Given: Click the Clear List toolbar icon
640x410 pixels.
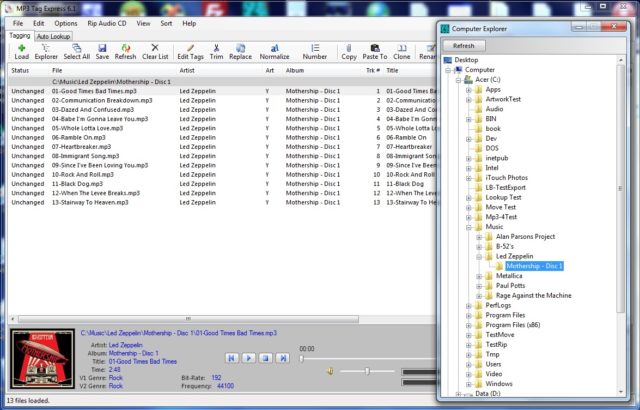Looking at the screenshot, I should (x=155, y=52).
